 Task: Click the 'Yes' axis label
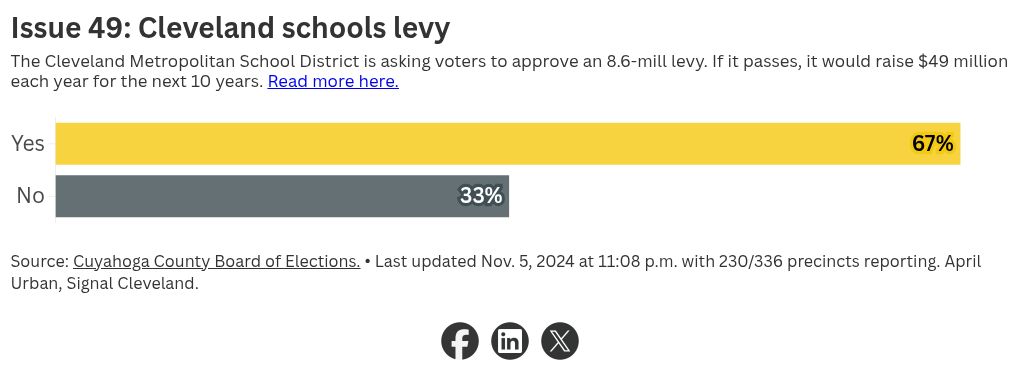tap(28, 144)
